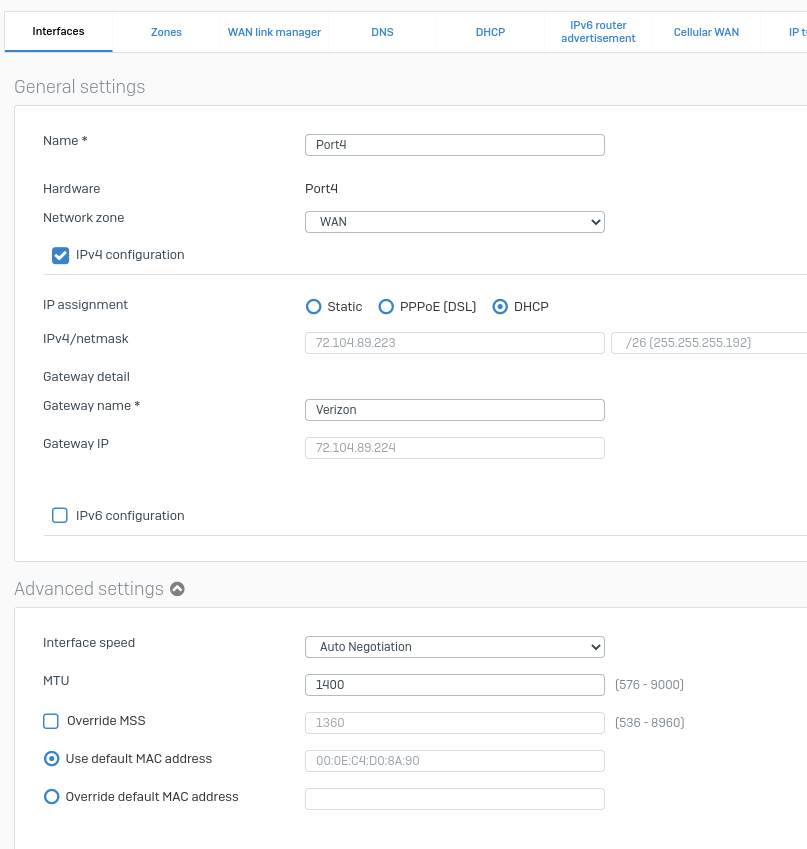Select Static IP assignment
The width and height of the screenshot is (807, 849).
tap(314, 306)
